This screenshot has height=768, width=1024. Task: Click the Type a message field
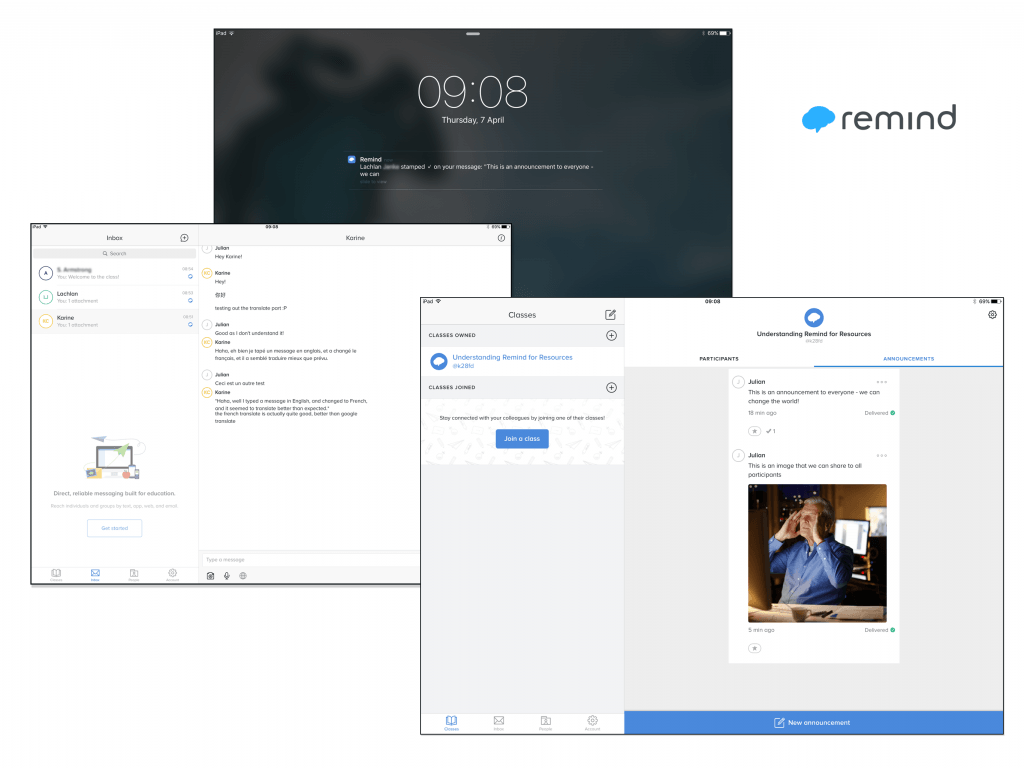(300, 558)
